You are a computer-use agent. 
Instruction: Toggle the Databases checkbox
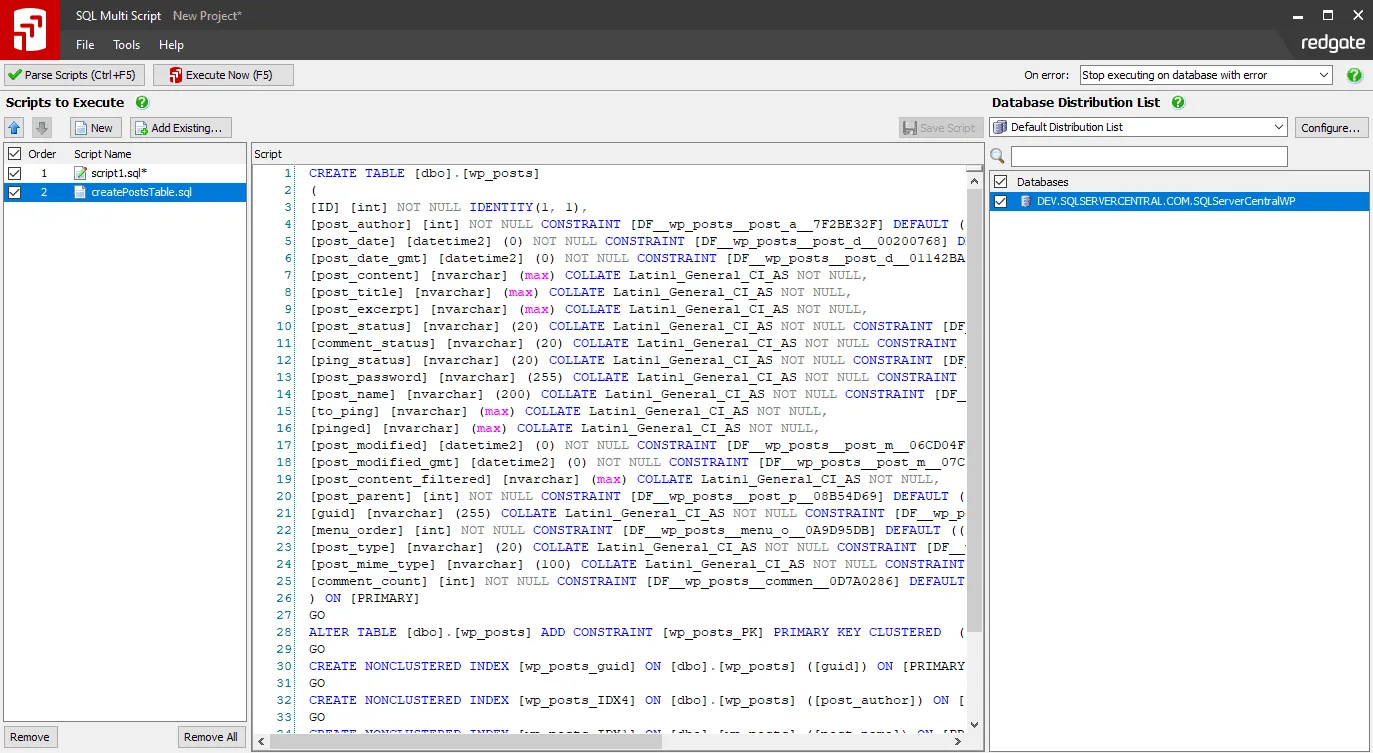coord(999,182)
